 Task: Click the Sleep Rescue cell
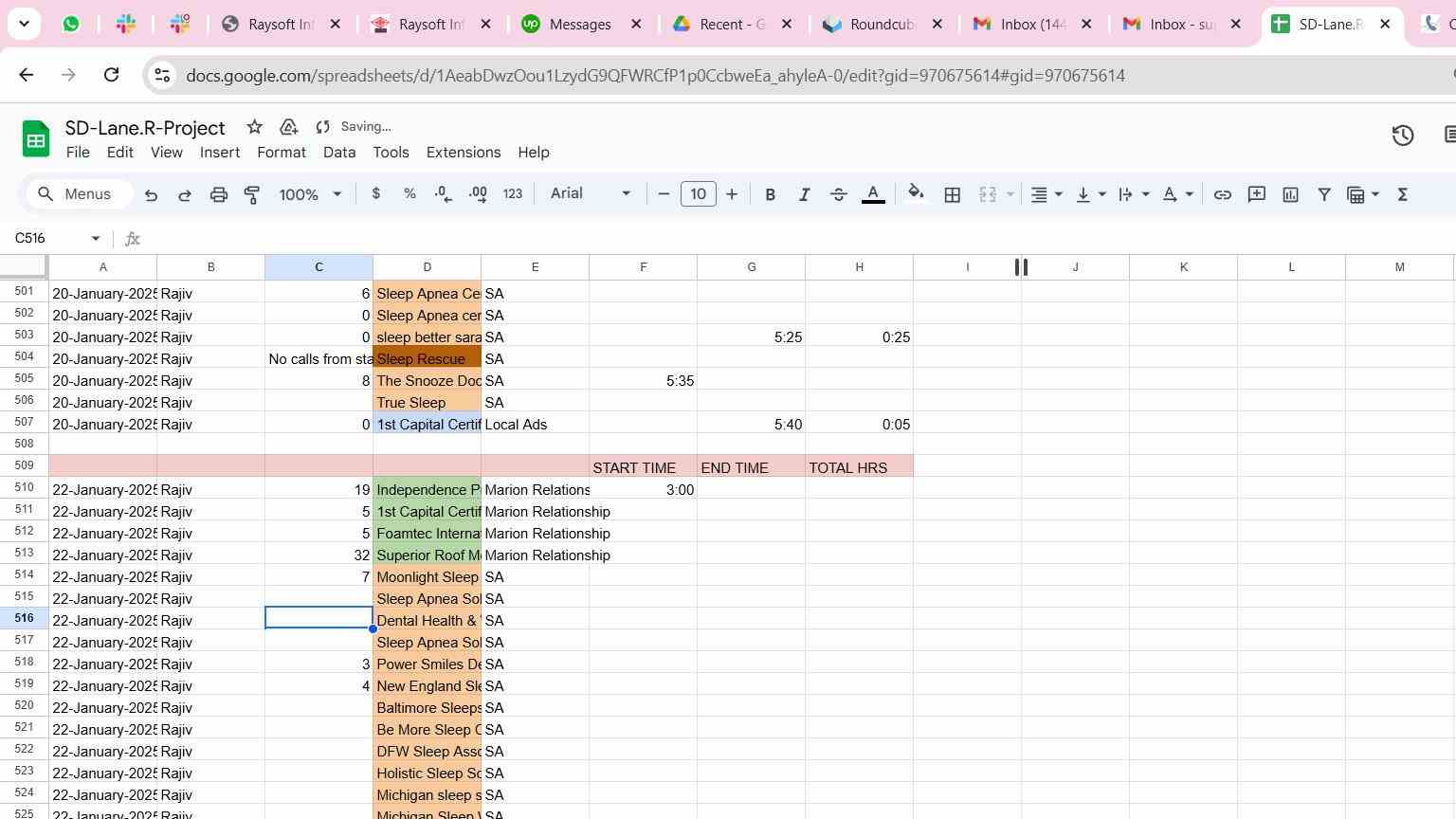[x=427, y=359]
